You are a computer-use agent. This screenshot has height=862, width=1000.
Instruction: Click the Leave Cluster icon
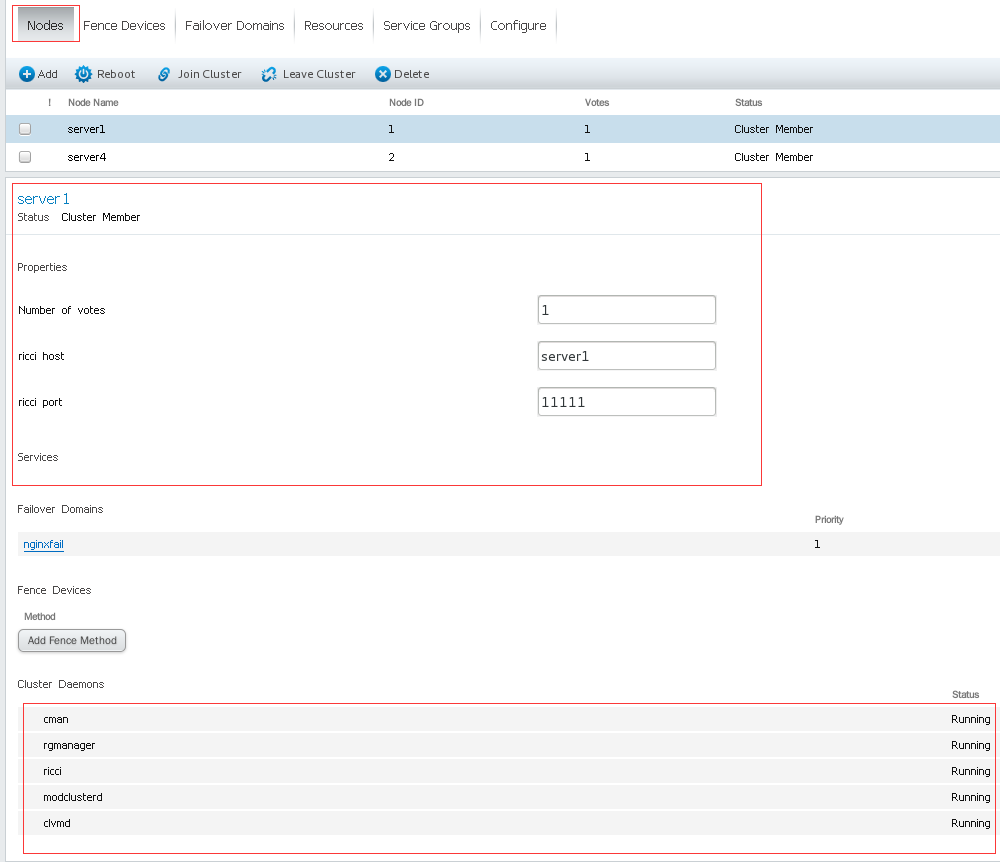pyautogui.click(x=269, y=74)
